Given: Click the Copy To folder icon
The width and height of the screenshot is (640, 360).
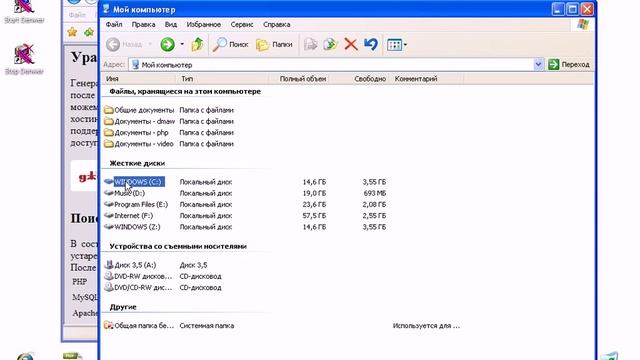Looking at the screenshot, I should click(x=330, y=44).
